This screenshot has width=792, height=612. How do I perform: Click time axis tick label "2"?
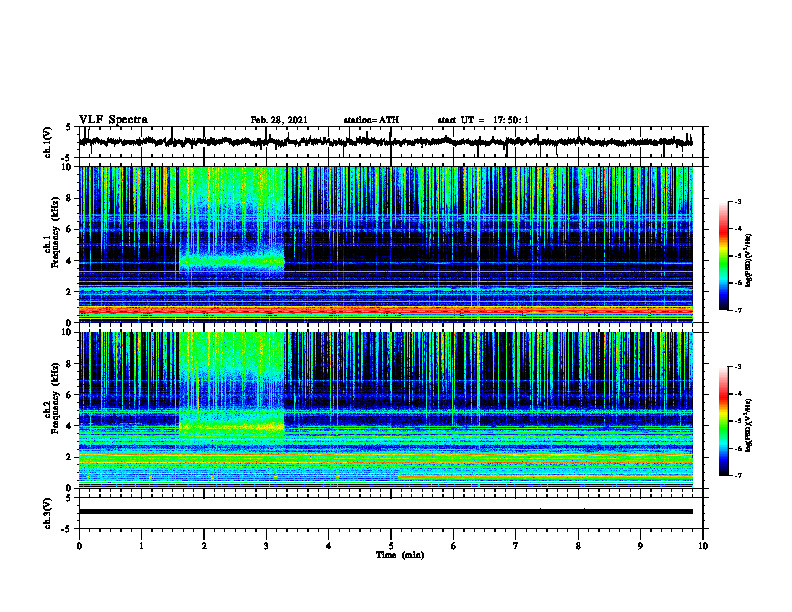click(204, 546)
